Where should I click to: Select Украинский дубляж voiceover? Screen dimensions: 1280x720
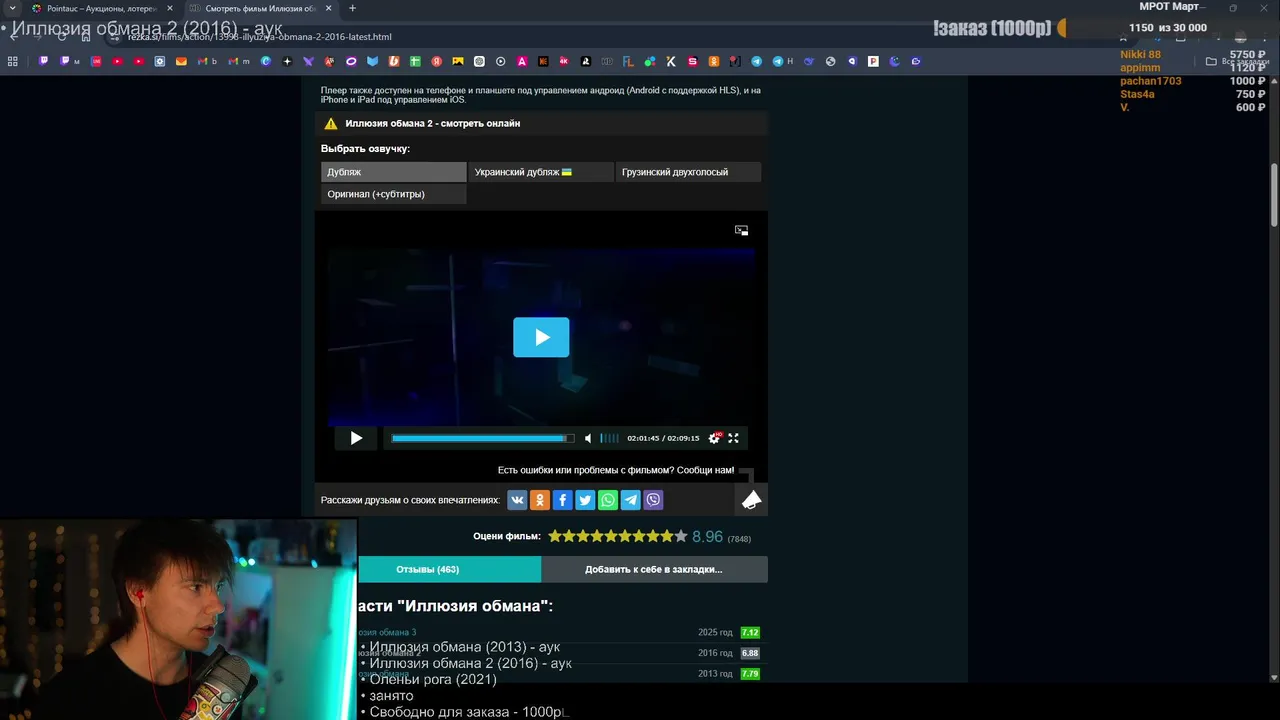pyautogui.click(x=541, y=172)
